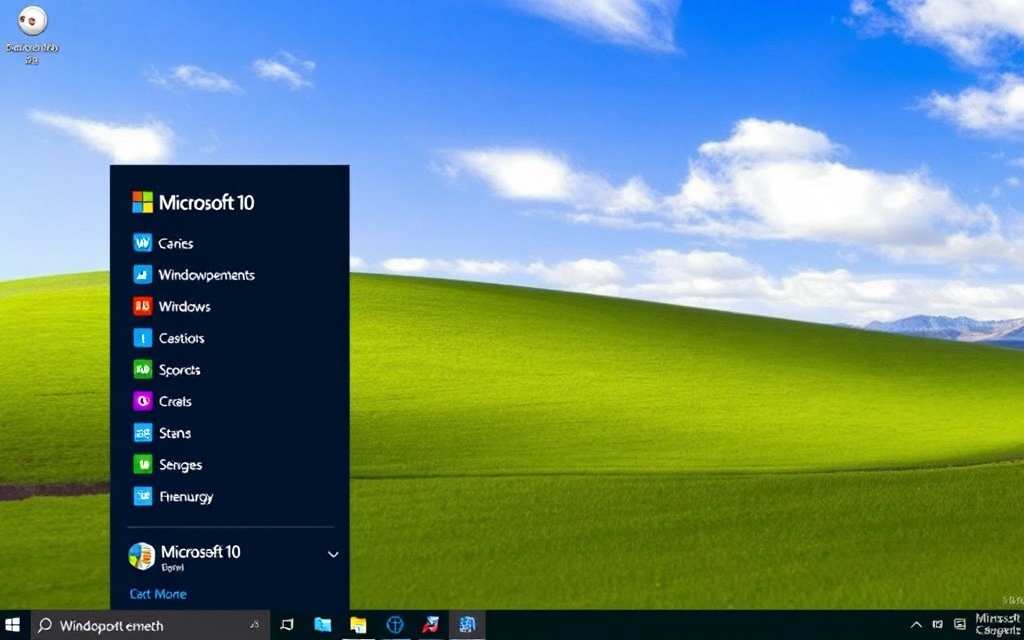Click the purple Creats app icon
1024x640 pixels.
(142, 401)
